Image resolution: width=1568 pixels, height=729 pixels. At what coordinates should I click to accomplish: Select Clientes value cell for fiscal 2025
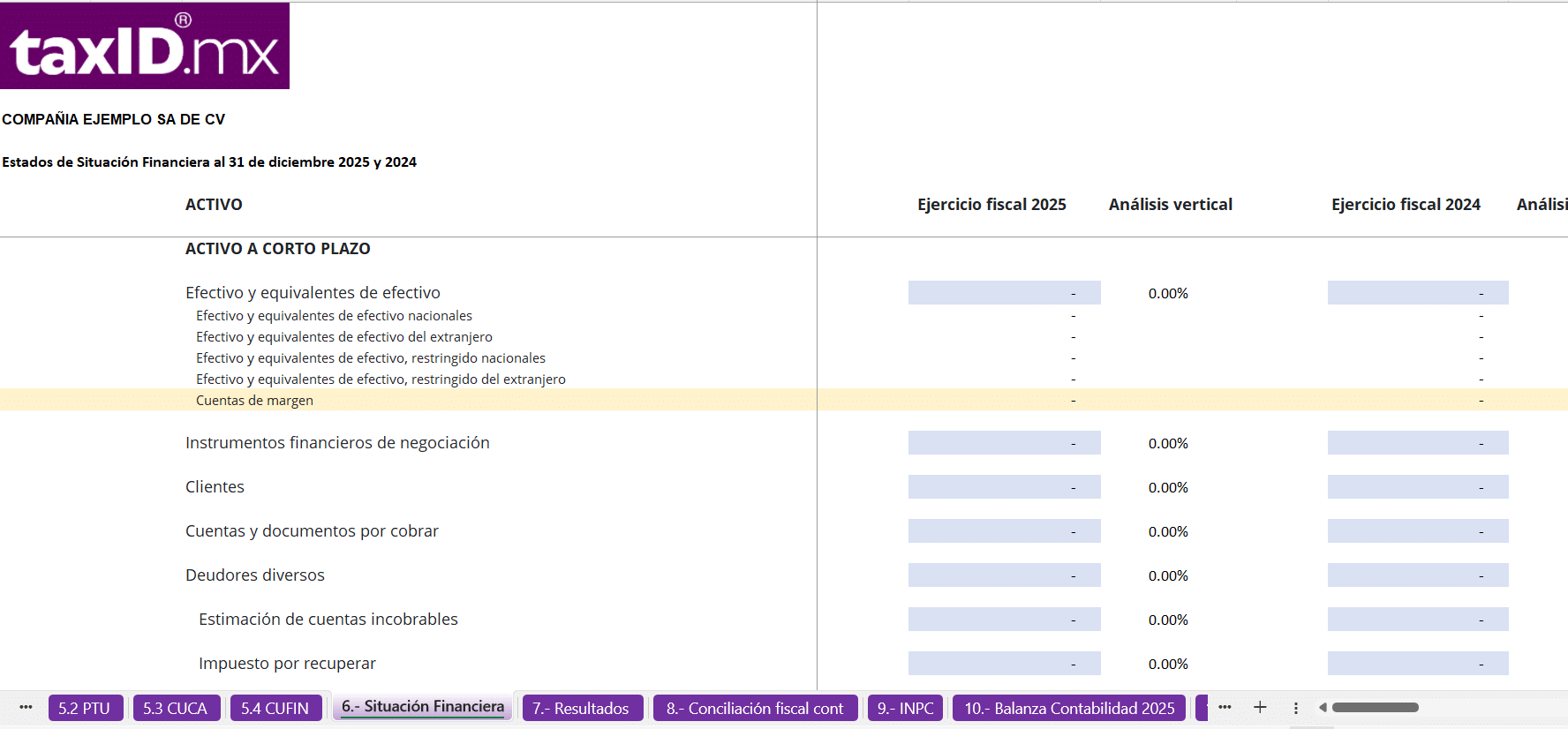pyautogui.click(x=1004, y=487)
